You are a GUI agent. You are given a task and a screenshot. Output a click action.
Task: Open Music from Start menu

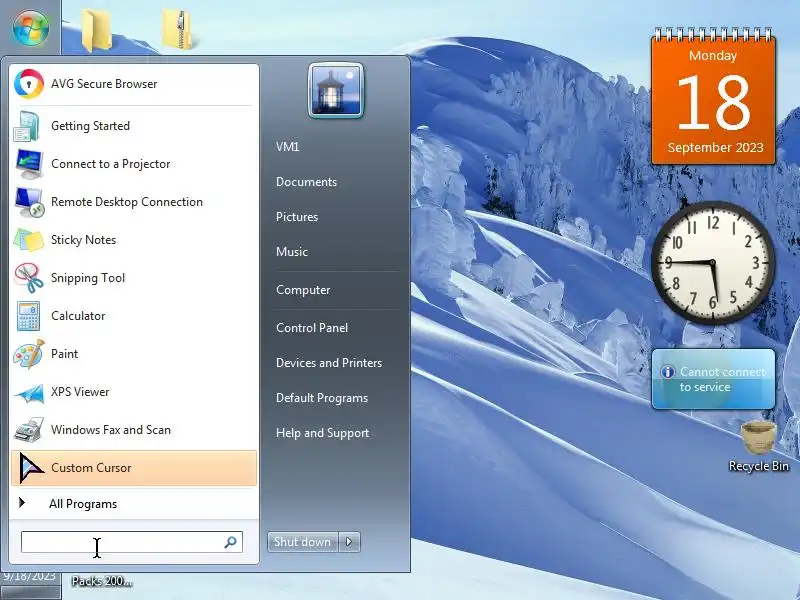[292, 252]
